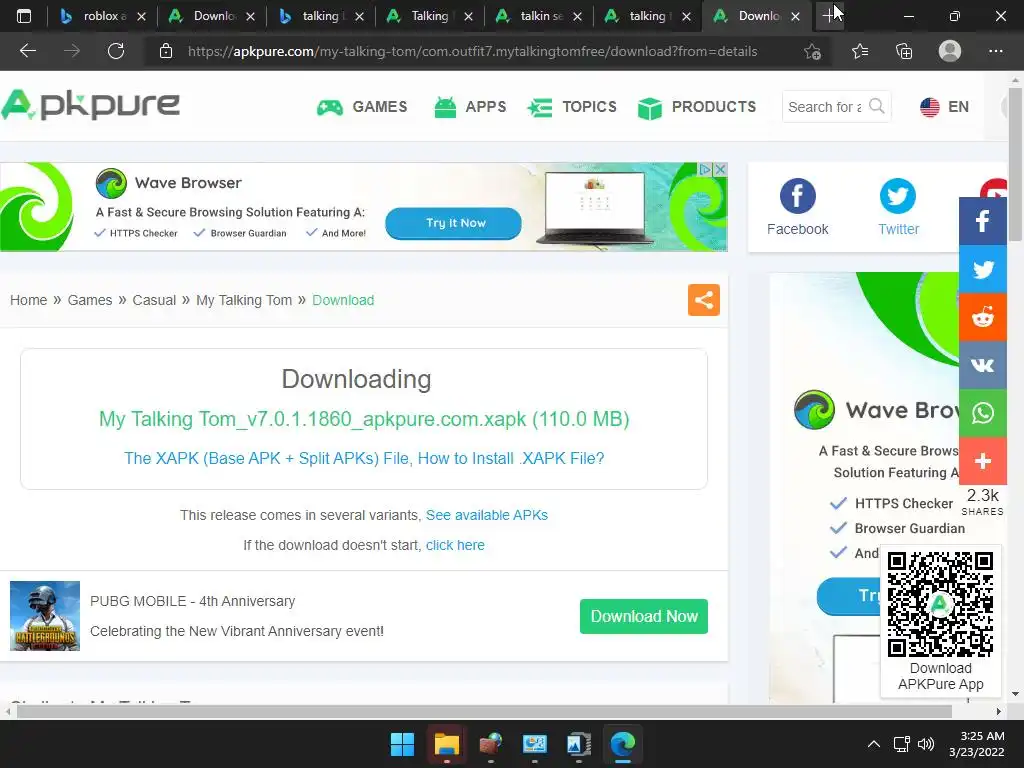Screen dimensions: 1024x768
Task: Close the Wave Browser banner ad with the X
Action: [x=720, y=169]
